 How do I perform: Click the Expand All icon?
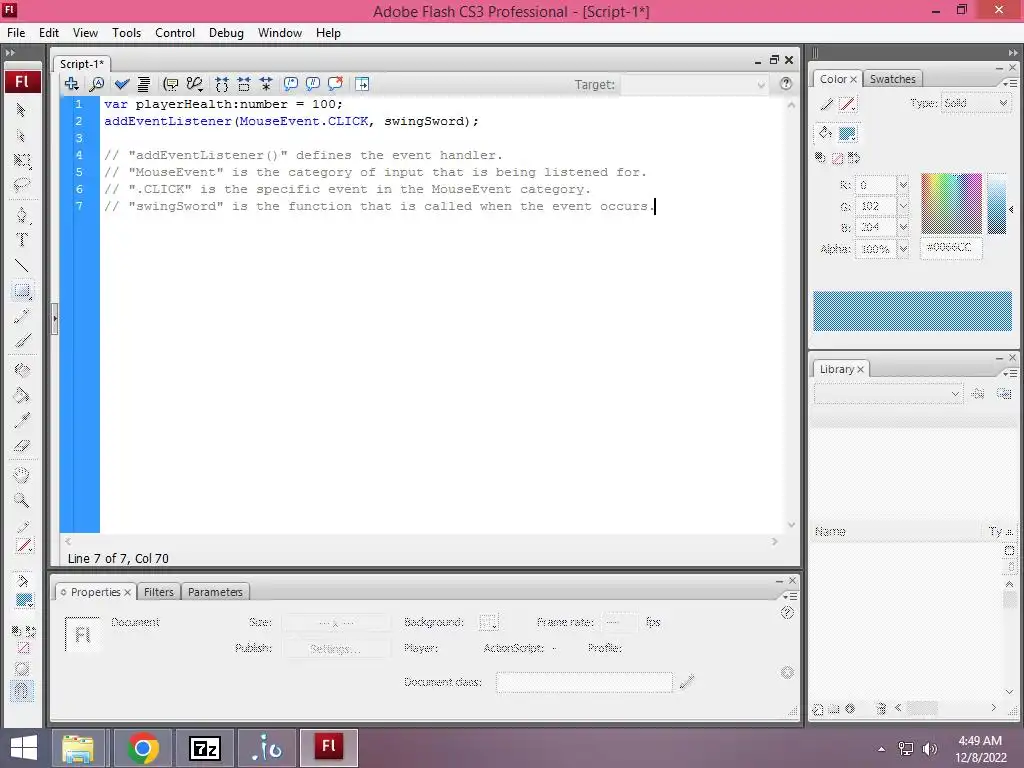click(x=266, y=84)
